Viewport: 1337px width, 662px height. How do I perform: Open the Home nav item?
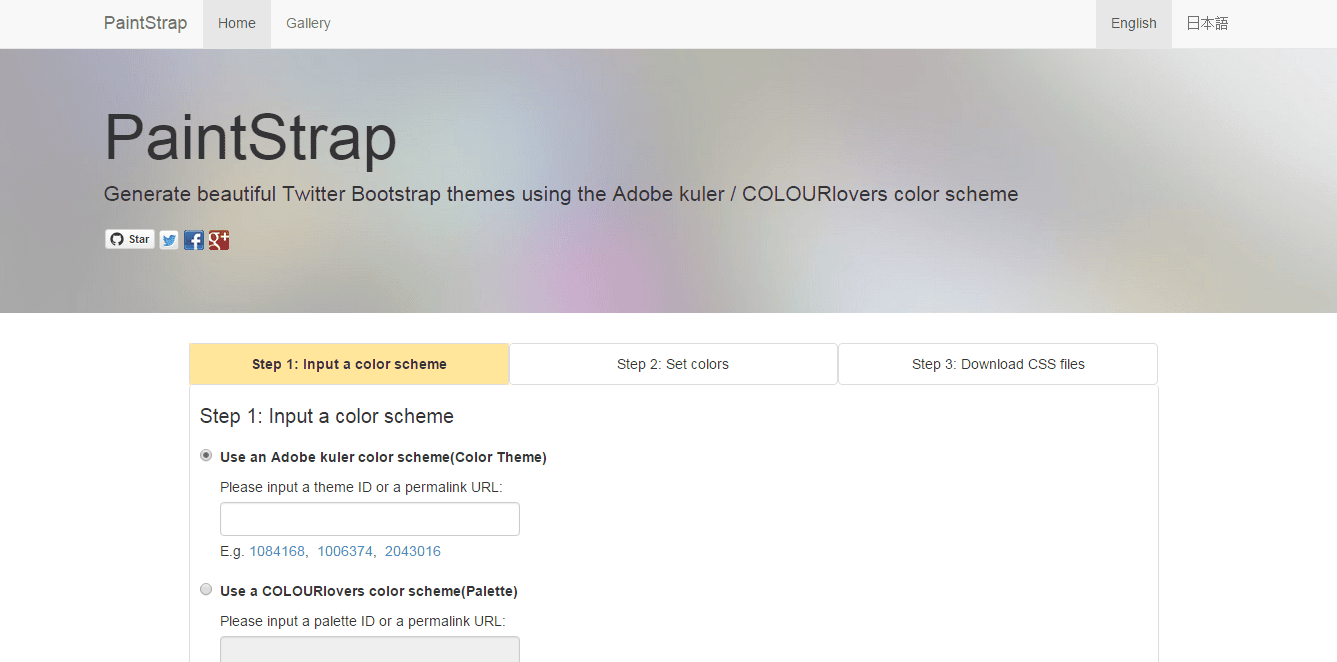[x=237, y=24]
